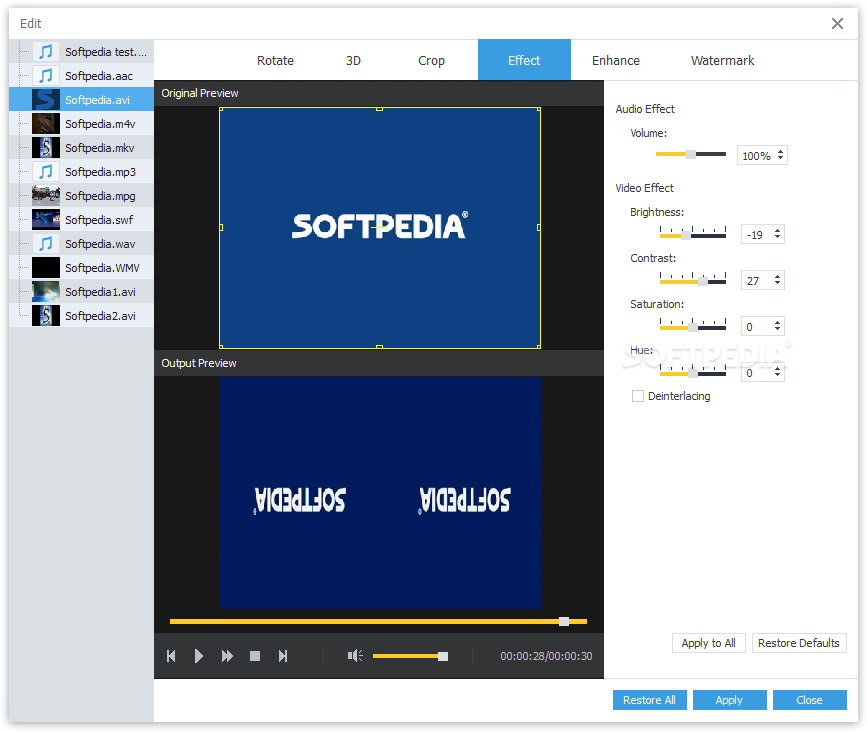Click Restore All button
The width and height of the screenshot is (867, 732).
(x=649, y=700)
